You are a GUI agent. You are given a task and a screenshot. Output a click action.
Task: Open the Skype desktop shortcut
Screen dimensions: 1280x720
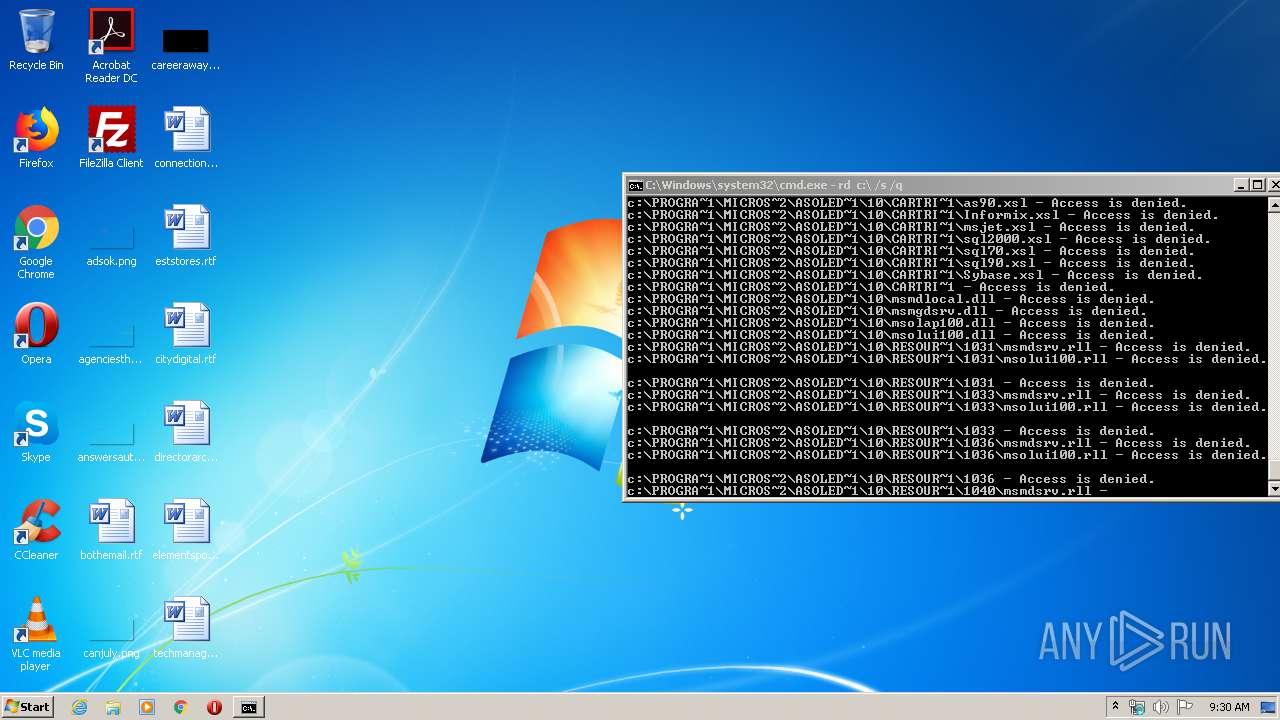[36, 433]
